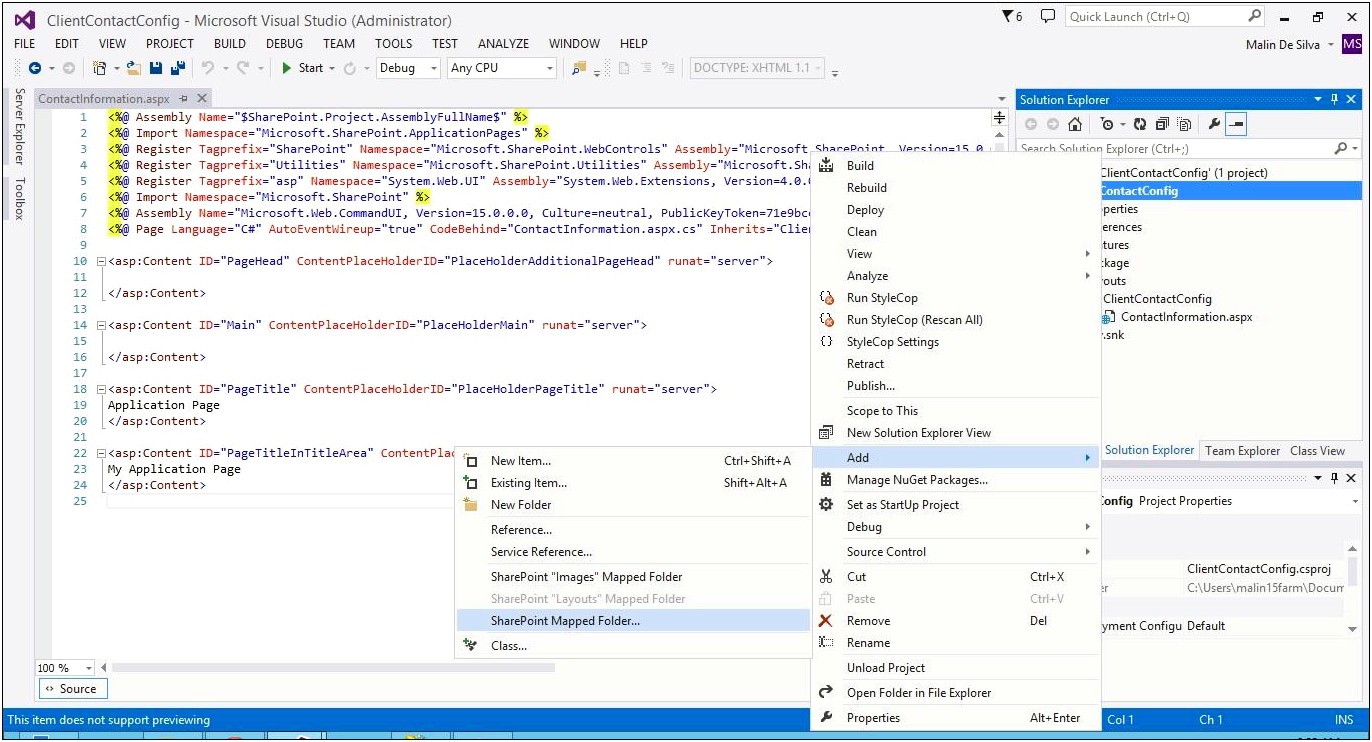This screenshot has height=742, width=1372.
Task: Click the MS account avatar
Action: tap(1352, 44)
